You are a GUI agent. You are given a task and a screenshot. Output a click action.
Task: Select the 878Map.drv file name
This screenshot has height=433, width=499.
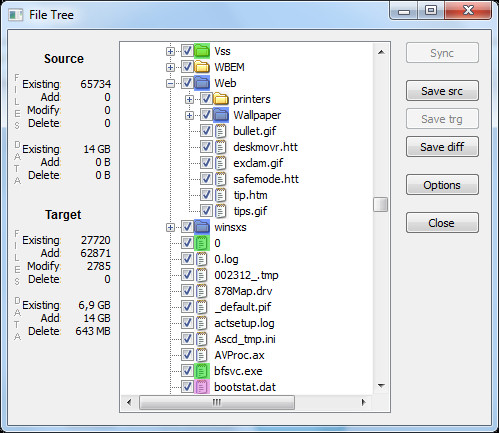243,291
